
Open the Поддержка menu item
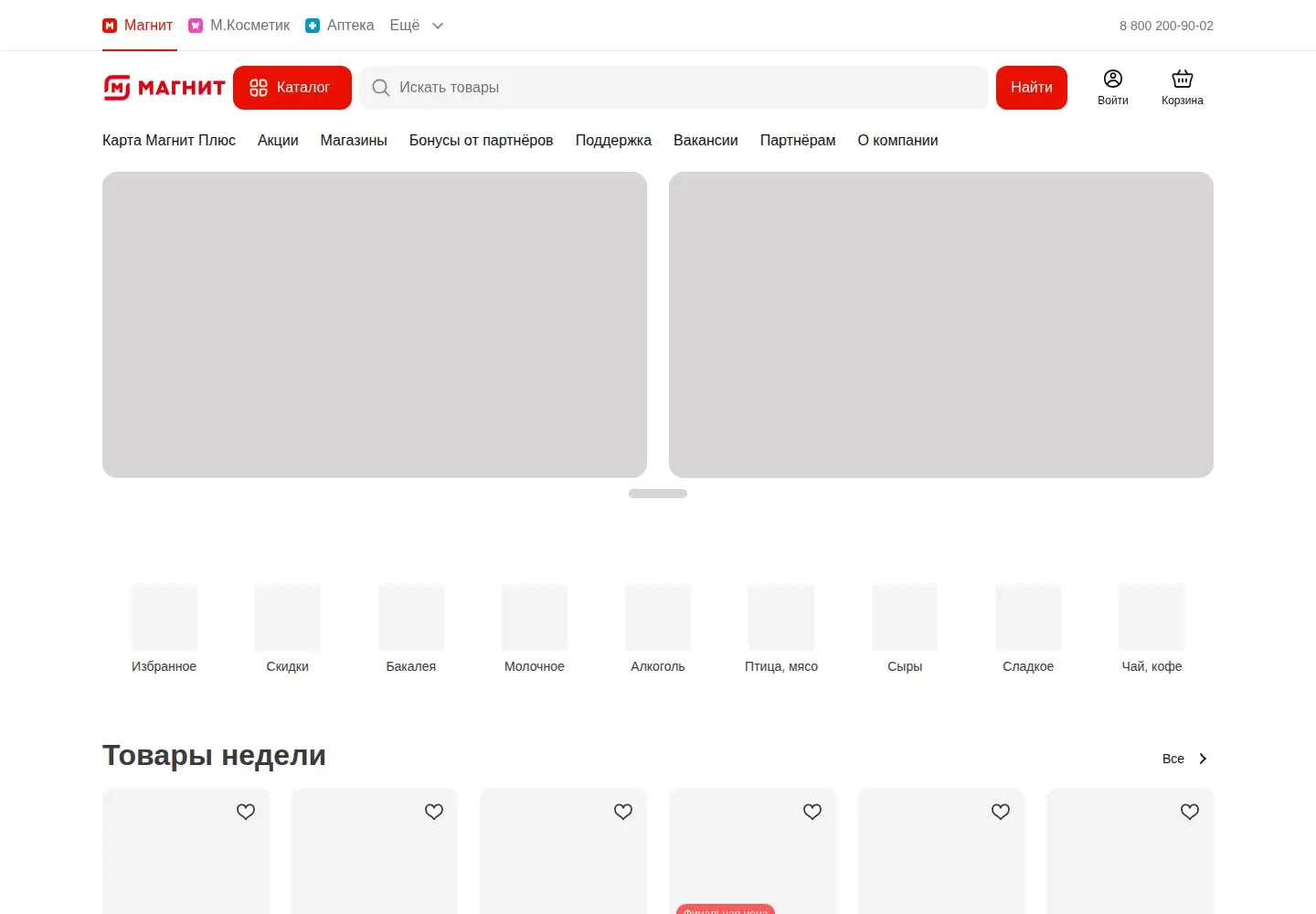613,140
